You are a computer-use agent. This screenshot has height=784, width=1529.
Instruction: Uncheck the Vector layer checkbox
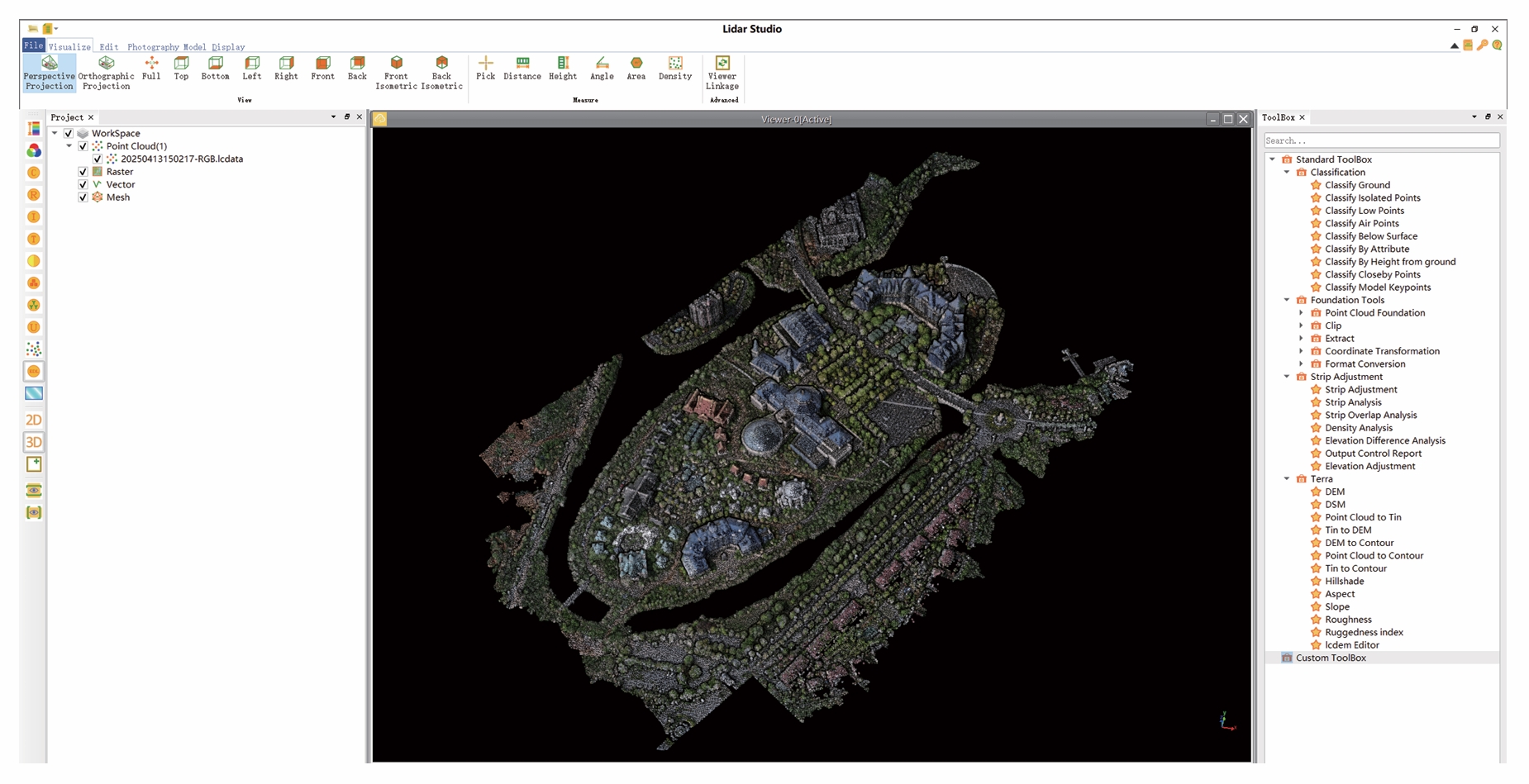[83, 184]
